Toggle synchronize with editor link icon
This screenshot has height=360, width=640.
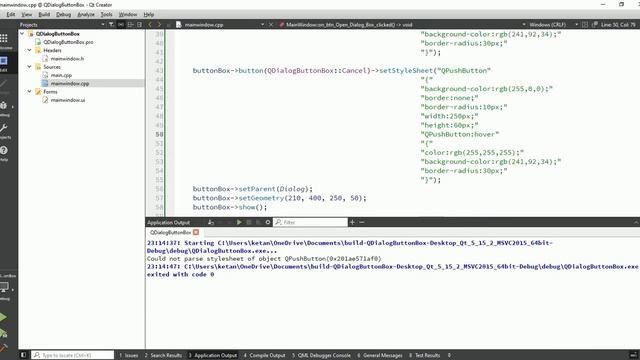(x=121, y=24)
